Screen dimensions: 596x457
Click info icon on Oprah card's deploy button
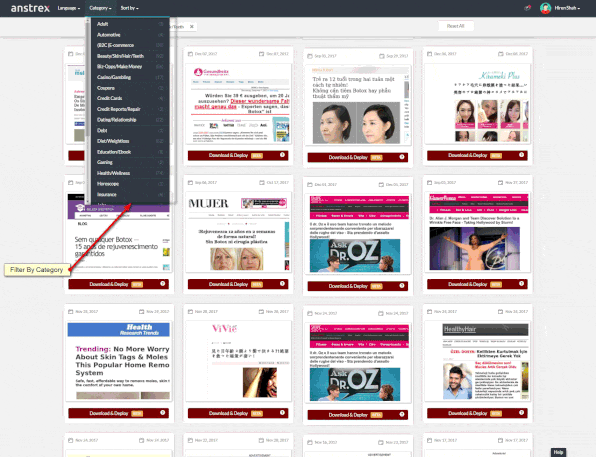(522, 283)
